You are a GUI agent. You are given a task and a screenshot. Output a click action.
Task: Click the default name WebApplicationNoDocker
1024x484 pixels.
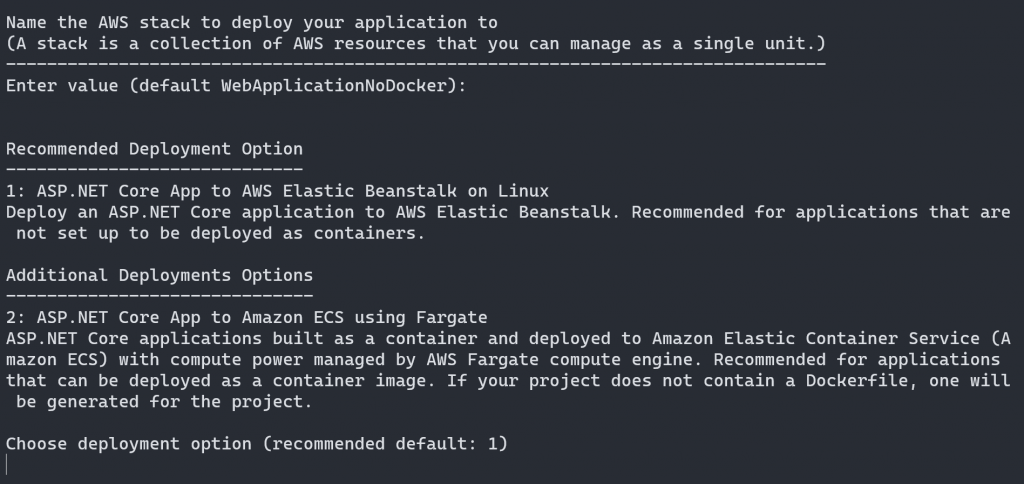[338, 86]
